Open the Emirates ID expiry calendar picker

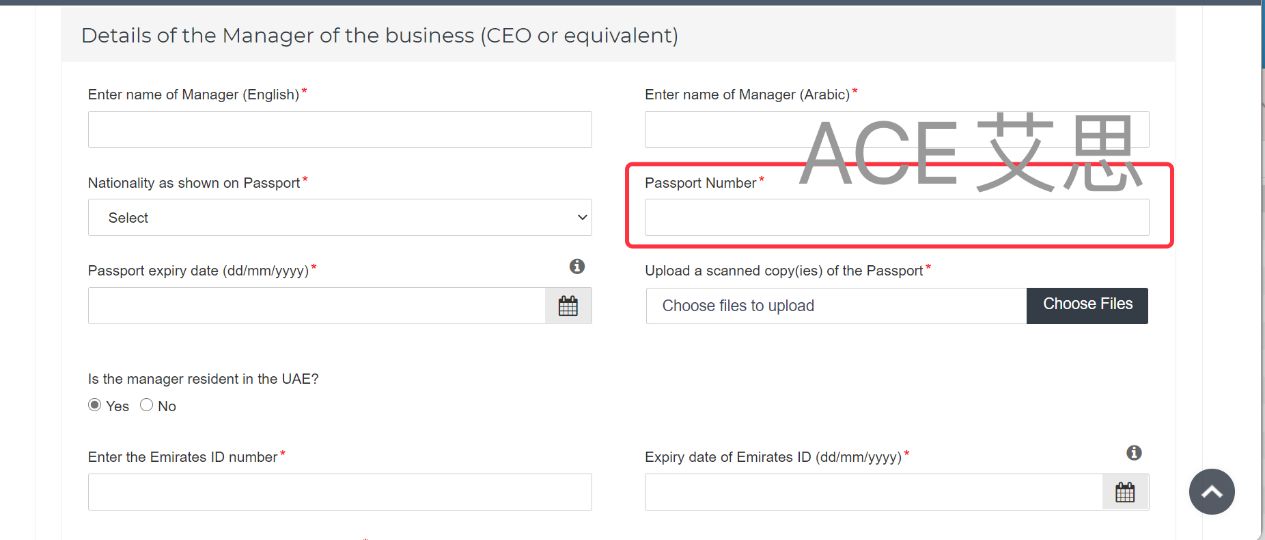pyautogui.click(x=1125, y=492)
